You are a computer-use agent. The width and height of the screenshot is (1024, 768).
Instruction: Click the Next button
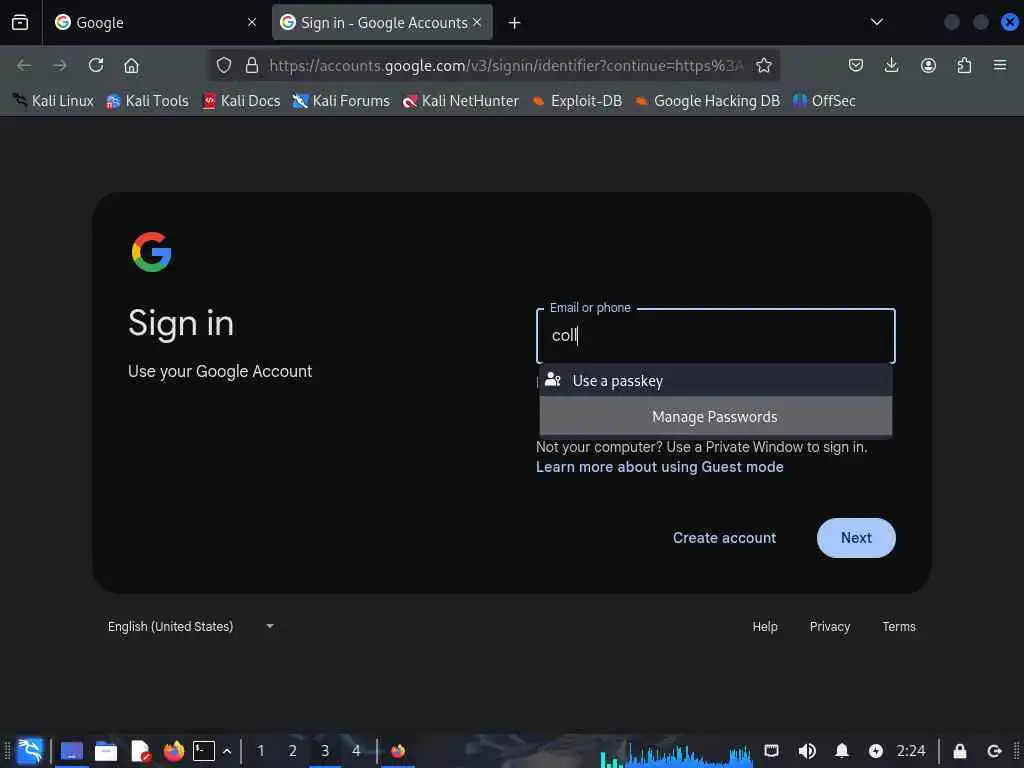(x=856, y=537)
